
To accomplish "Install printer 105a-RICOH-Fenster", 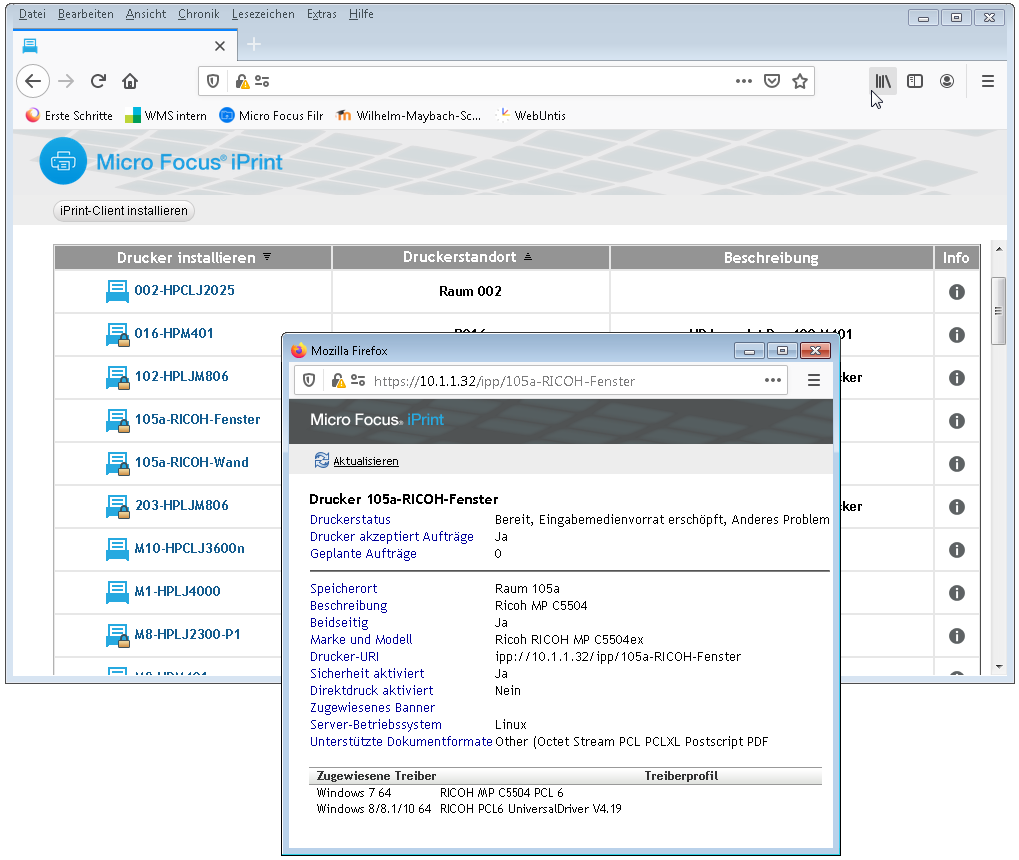I will pos(198,419).
